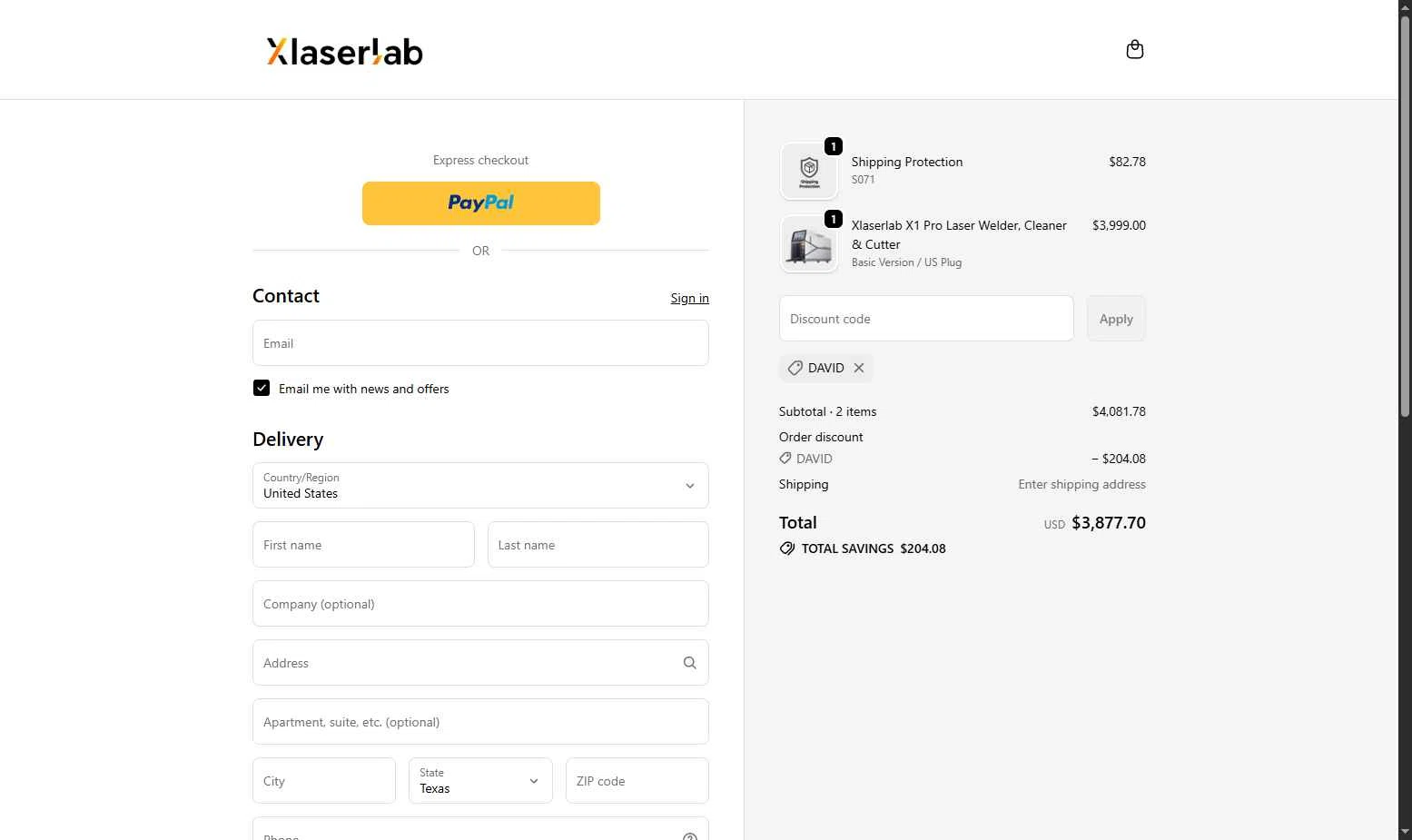
Task: Click the Apartment, suite, etc. field
Action: 480,722
